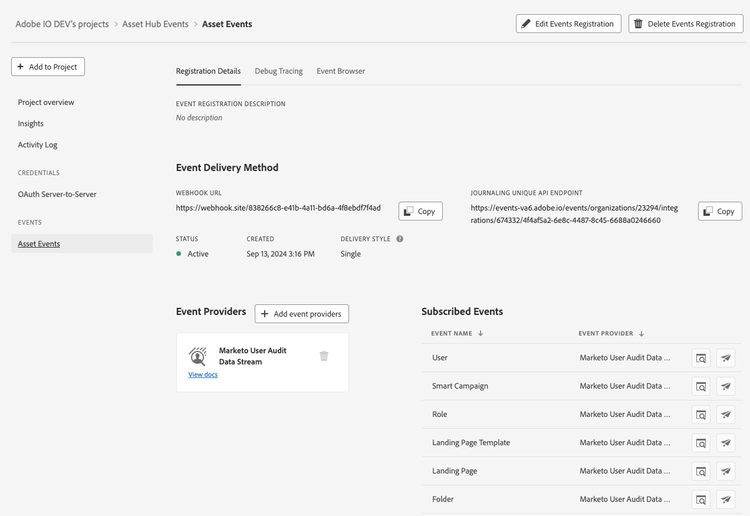
Task: Open OAuth Server-to-Server credential
Action: click(x=57, y=194)
